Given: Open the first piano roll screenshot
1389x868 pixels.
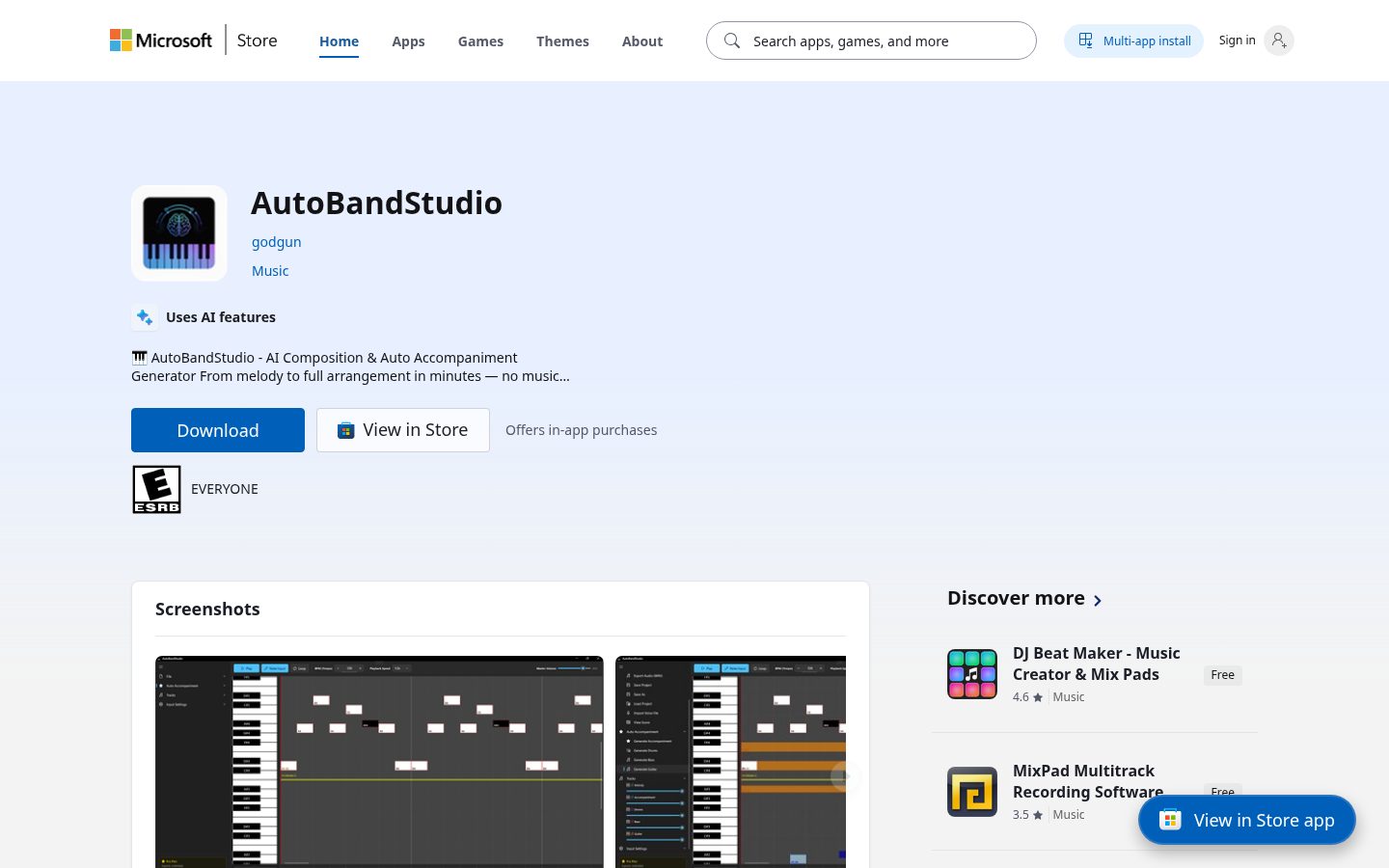Looking at the screenshot, I should [379, 762].
